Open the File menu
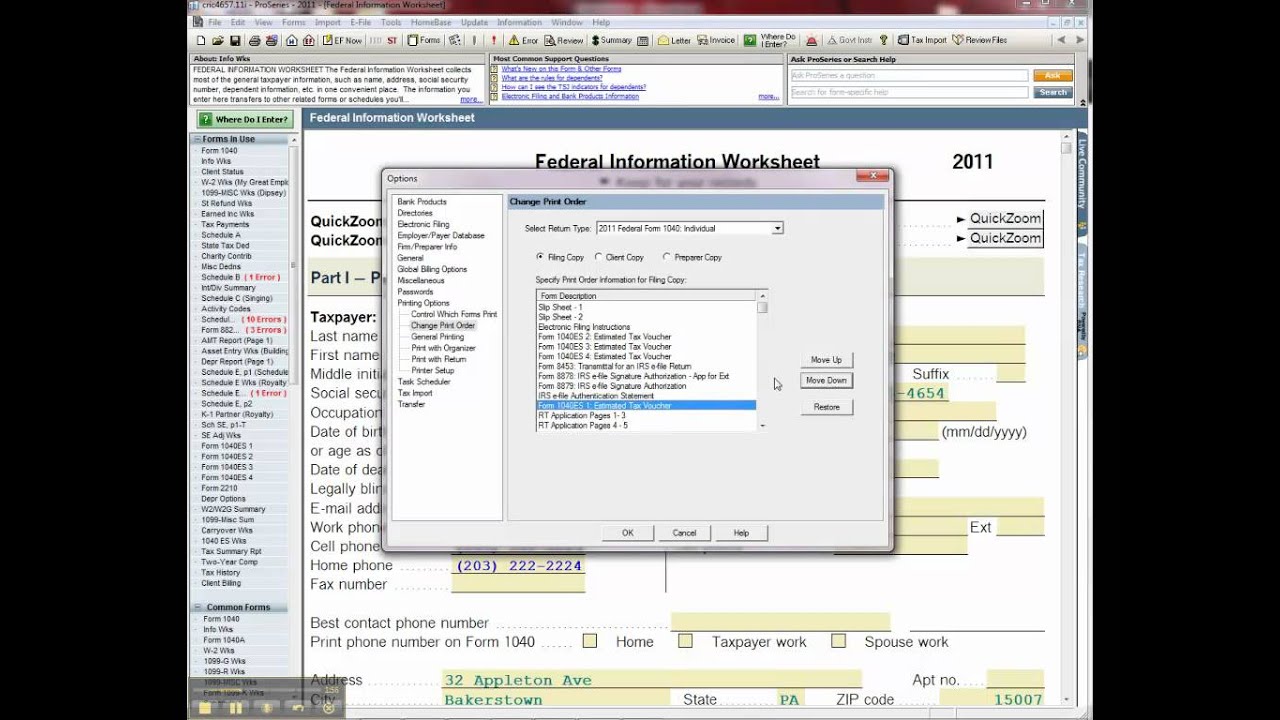 coord(214,22)
